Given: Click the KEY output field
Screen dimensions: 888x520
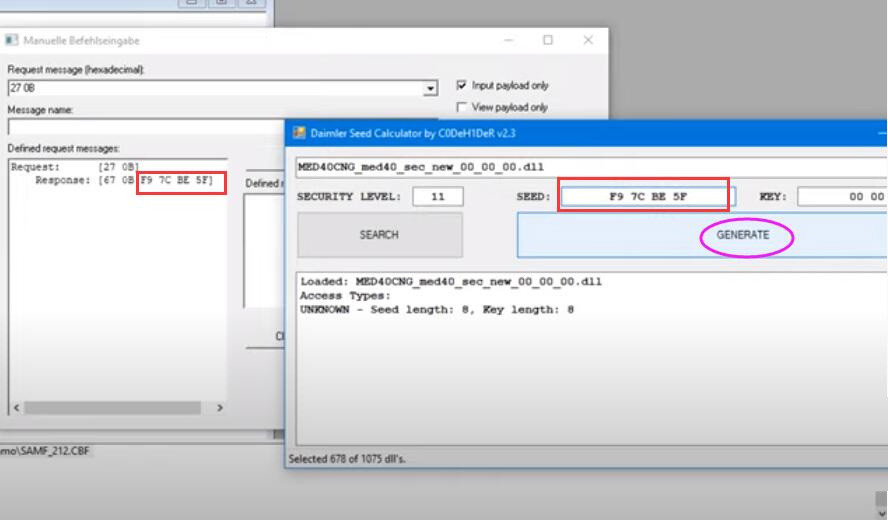Looking at the screenshot, I should coord(842,197).
